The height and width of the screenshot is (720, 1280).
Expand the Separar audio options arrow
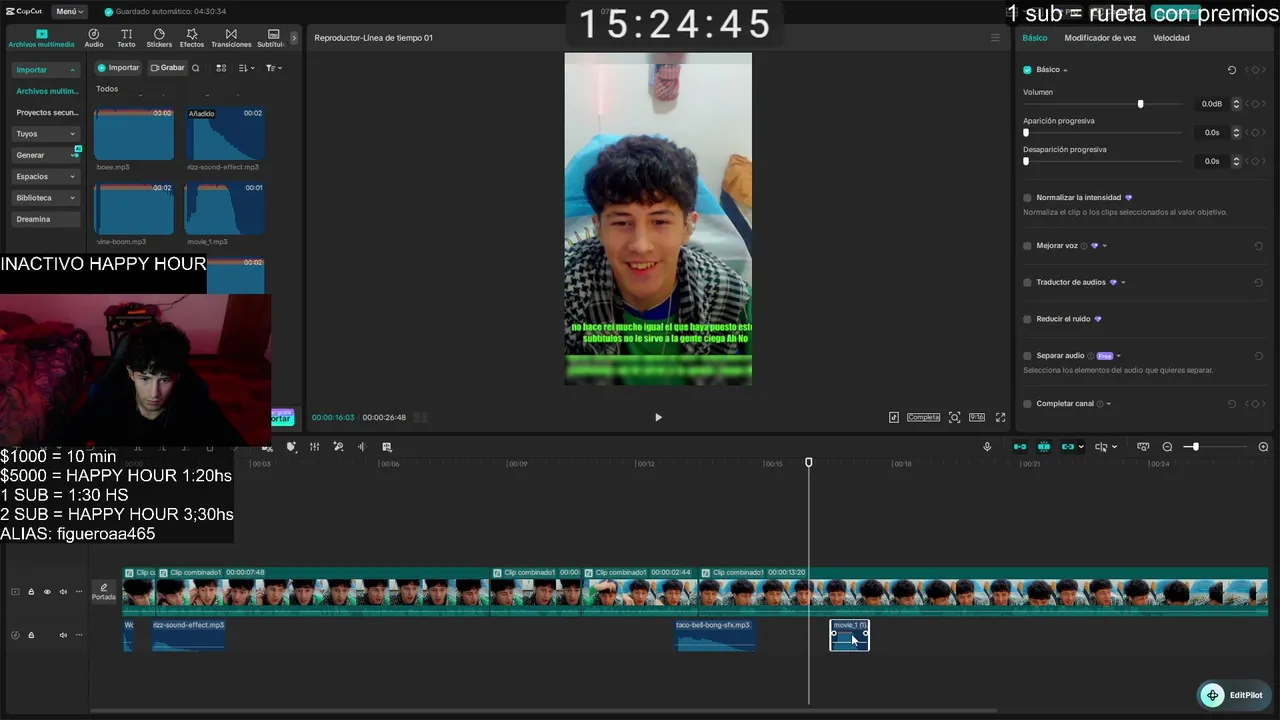[1118, 356]
